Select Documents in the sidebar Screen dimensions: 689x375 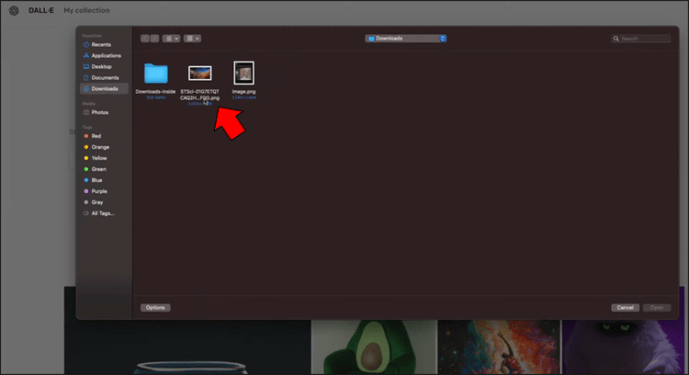pos(105,77)
